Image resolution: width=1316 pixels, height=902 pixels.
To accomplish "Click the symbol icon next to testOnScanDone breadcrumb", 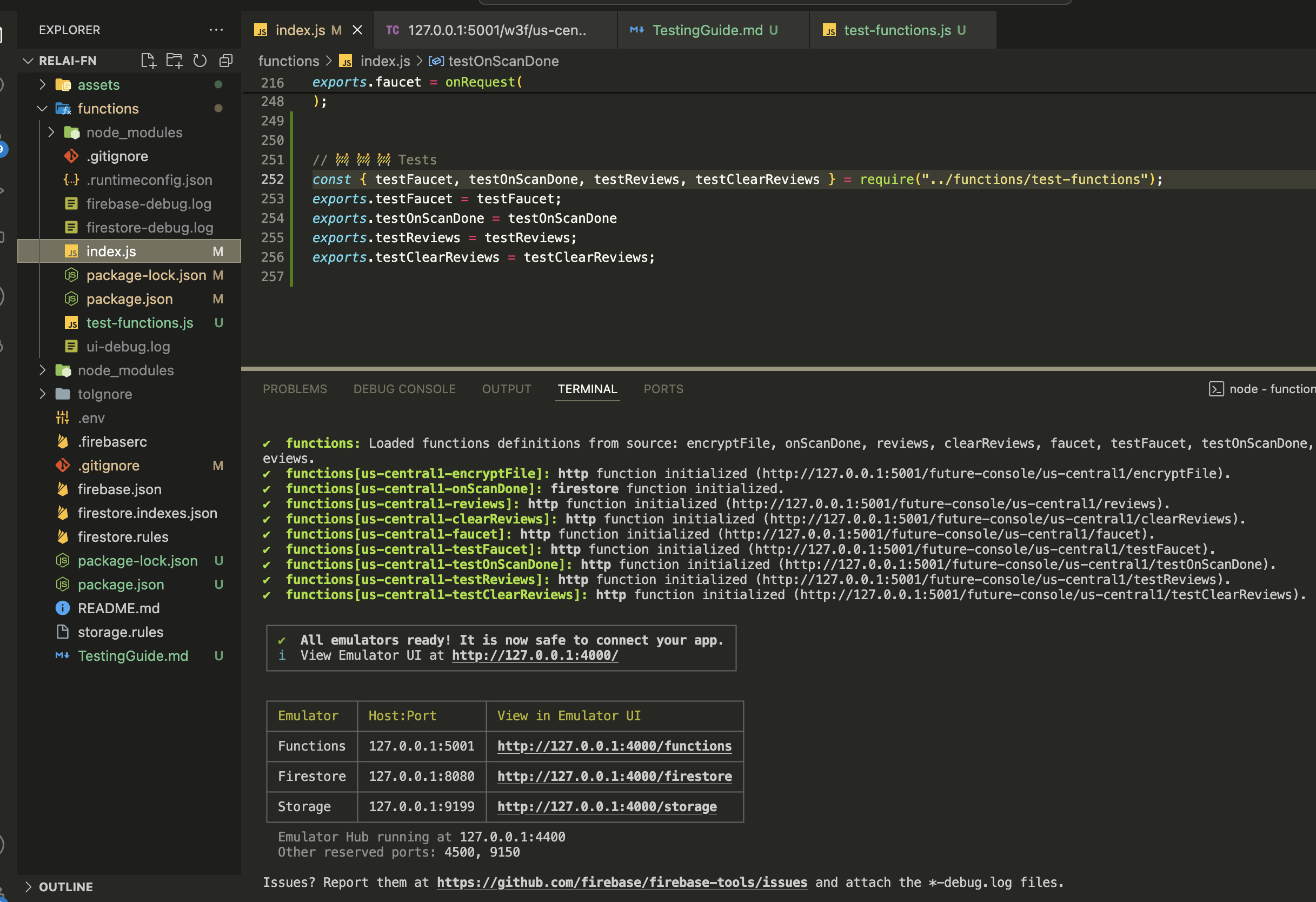I will click(x=436, y=61).
